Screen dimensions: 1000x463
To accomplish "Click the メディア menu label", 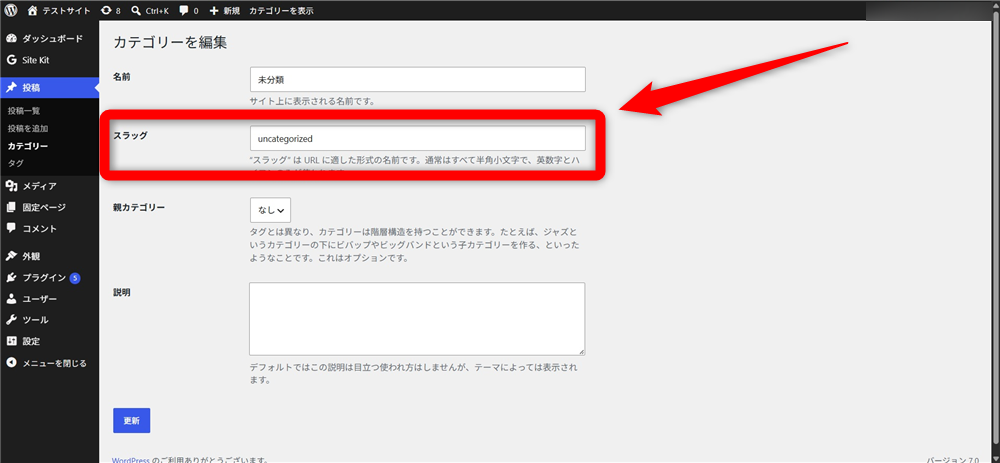I will point(40,186).
